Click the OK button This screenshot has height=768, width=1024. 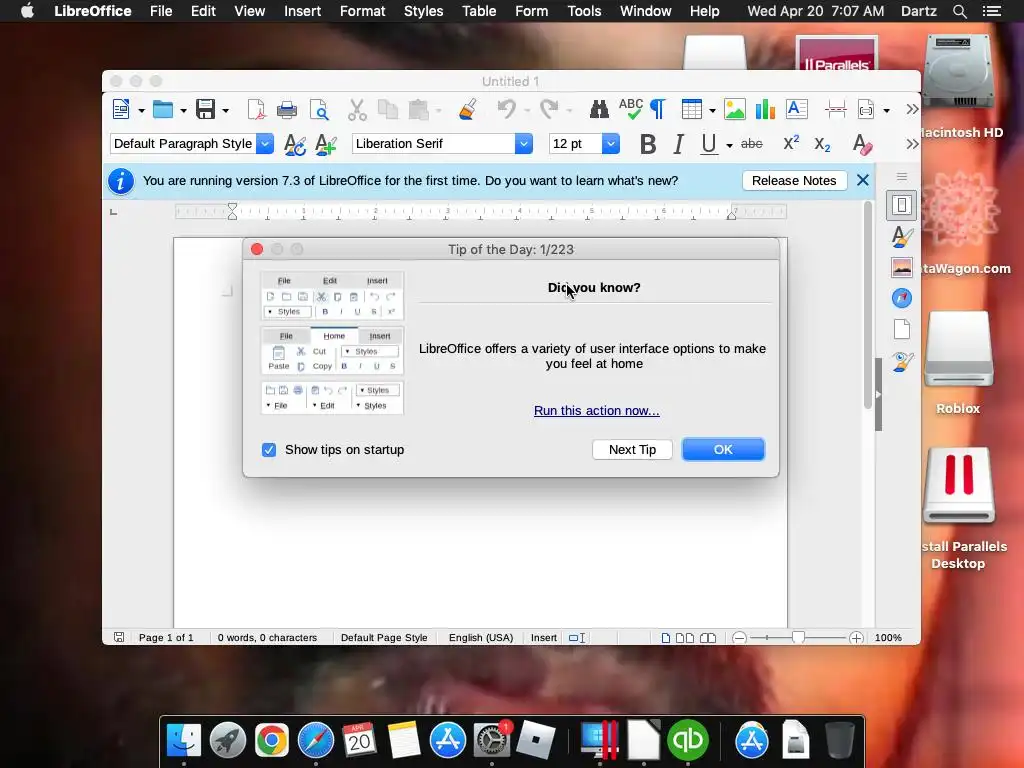pyautogui.click(x=723, y=449)
